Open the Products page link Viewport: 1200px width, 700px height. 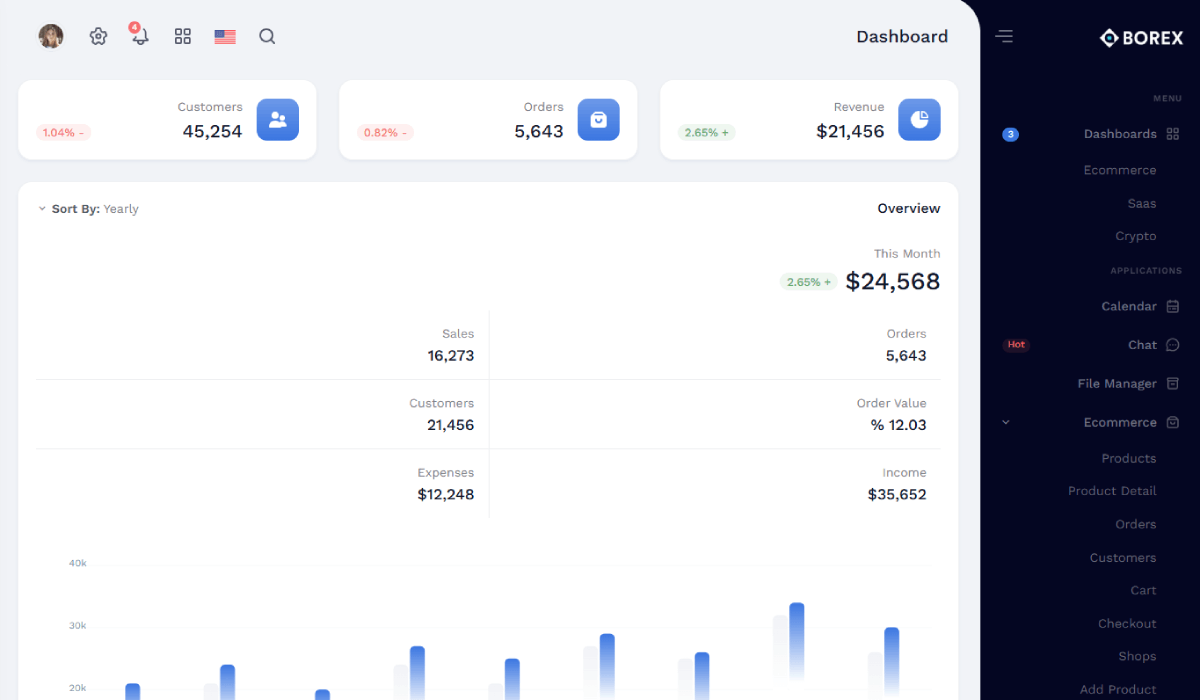coord(1129,458)
